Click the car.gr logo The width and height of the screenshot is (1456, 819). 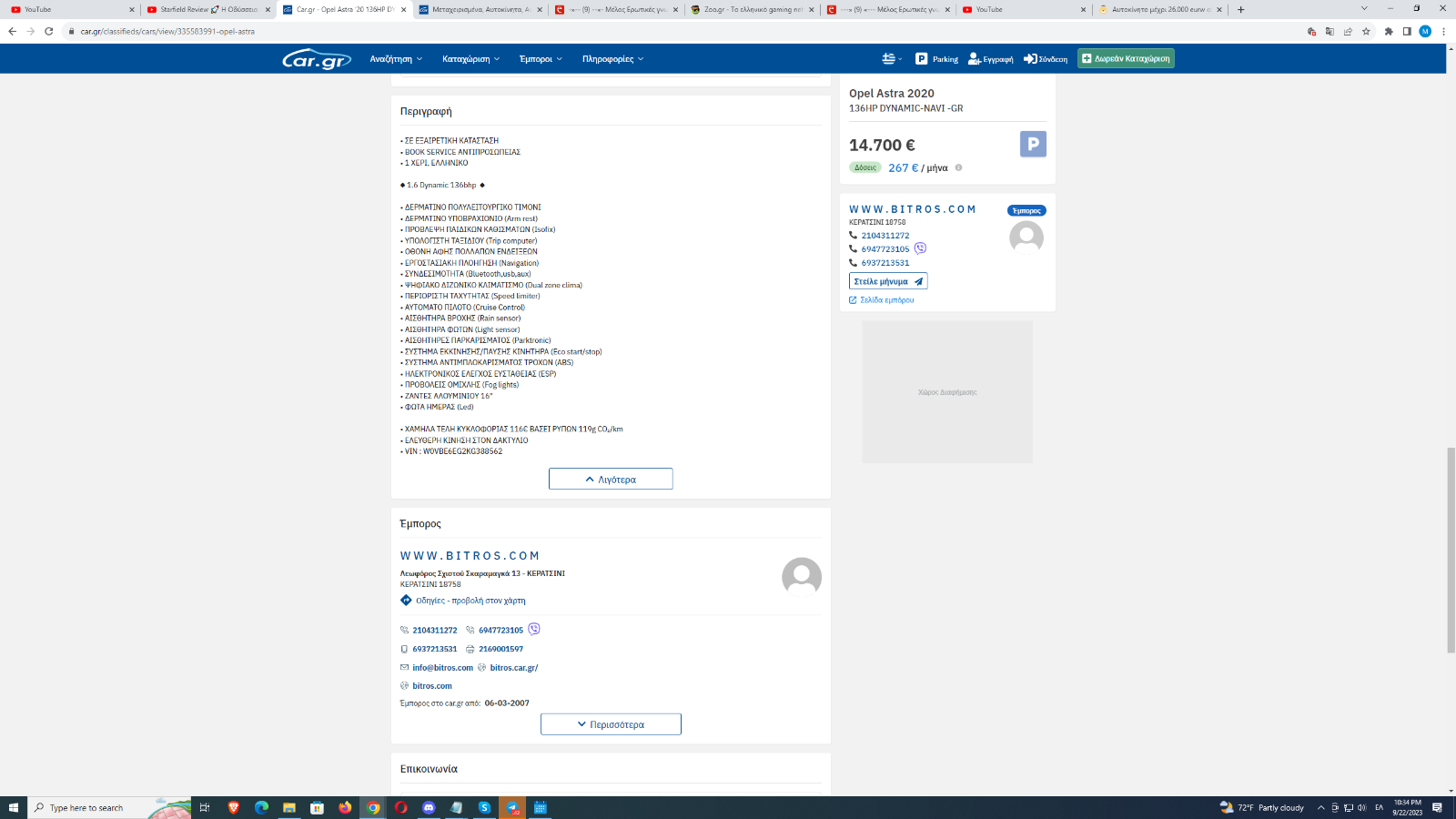(x=317, y=59)
